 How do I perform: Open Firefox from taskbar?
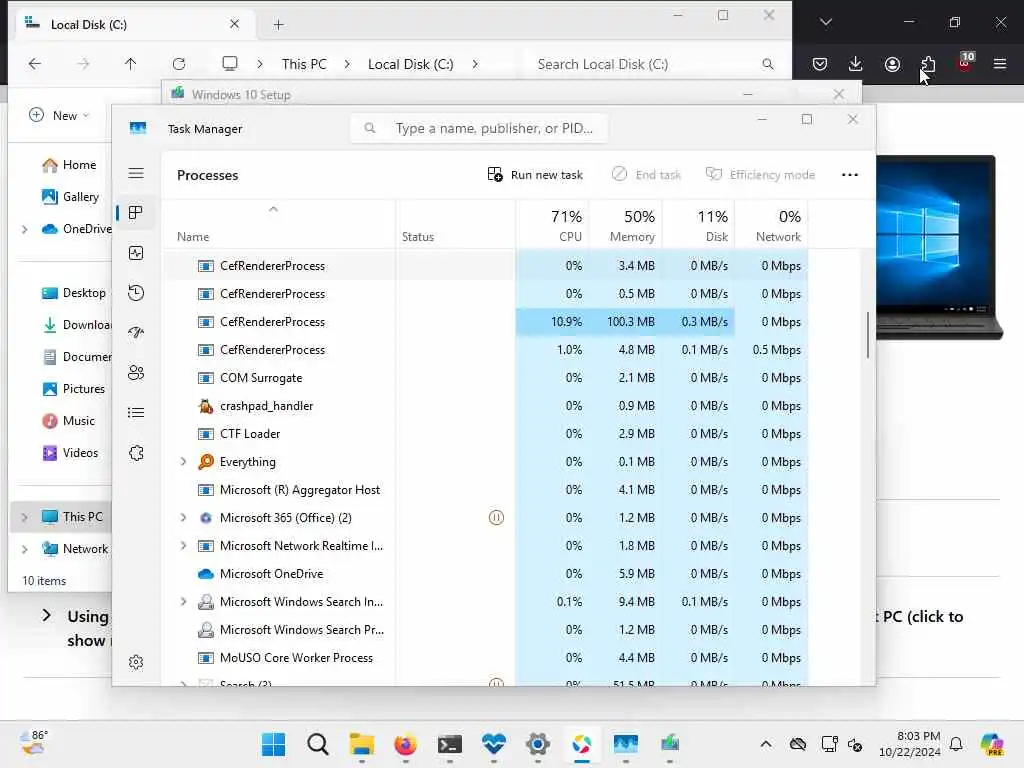405,744
